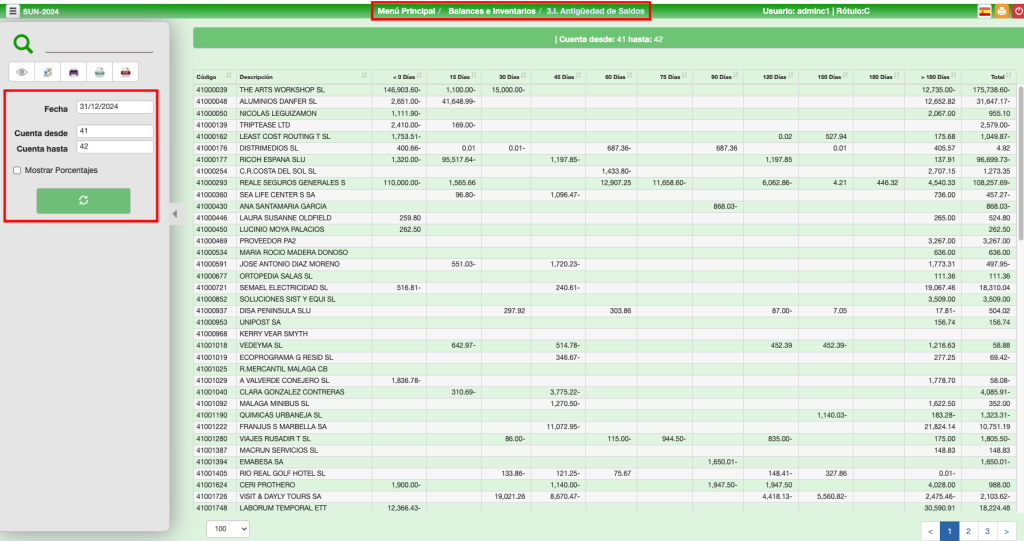Open Balances e Inventarios in the breadcrumb

(491, 11)
